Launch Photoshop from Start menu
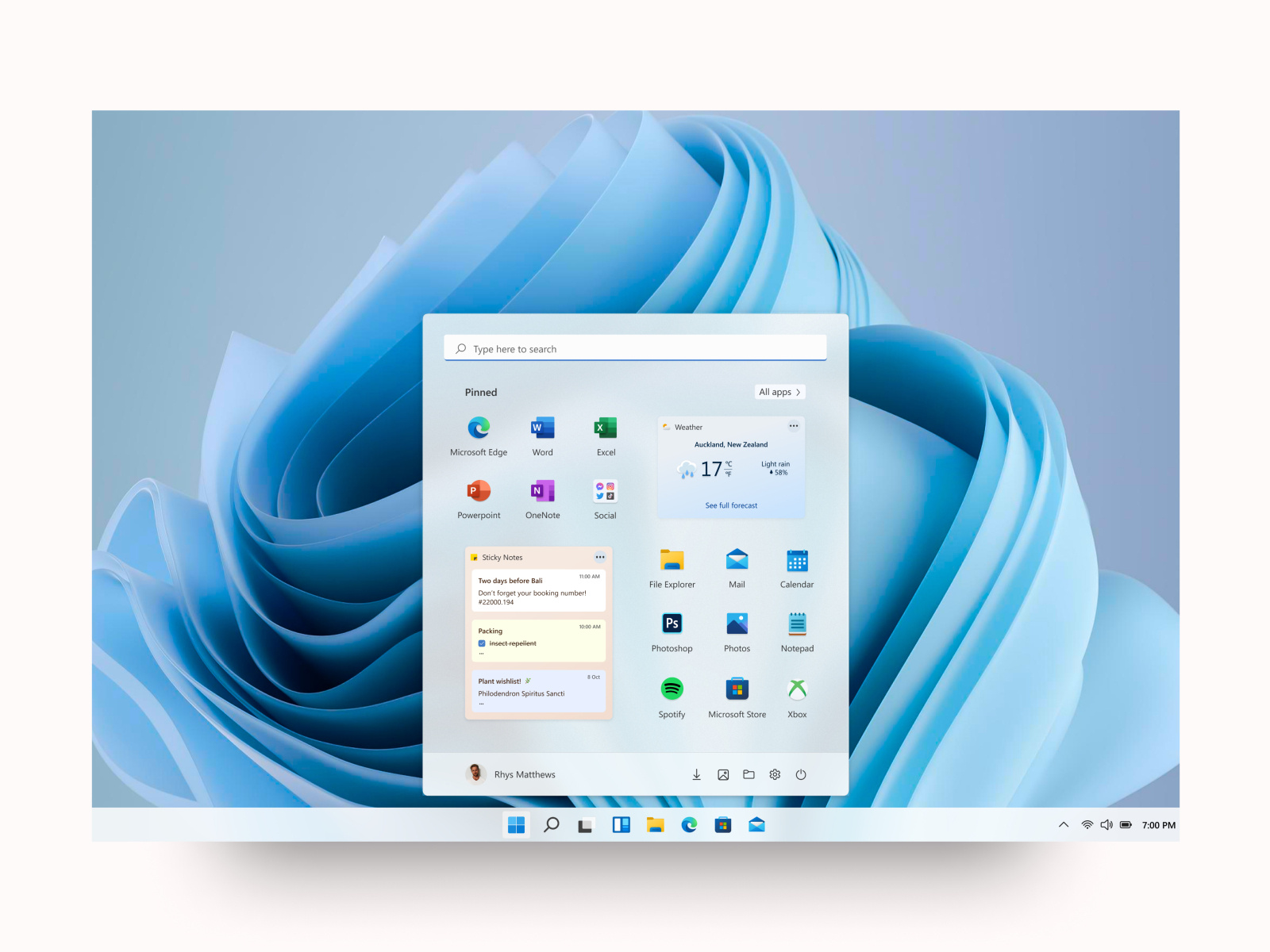This screenshot has height=952, width=1270. (672, 632)
